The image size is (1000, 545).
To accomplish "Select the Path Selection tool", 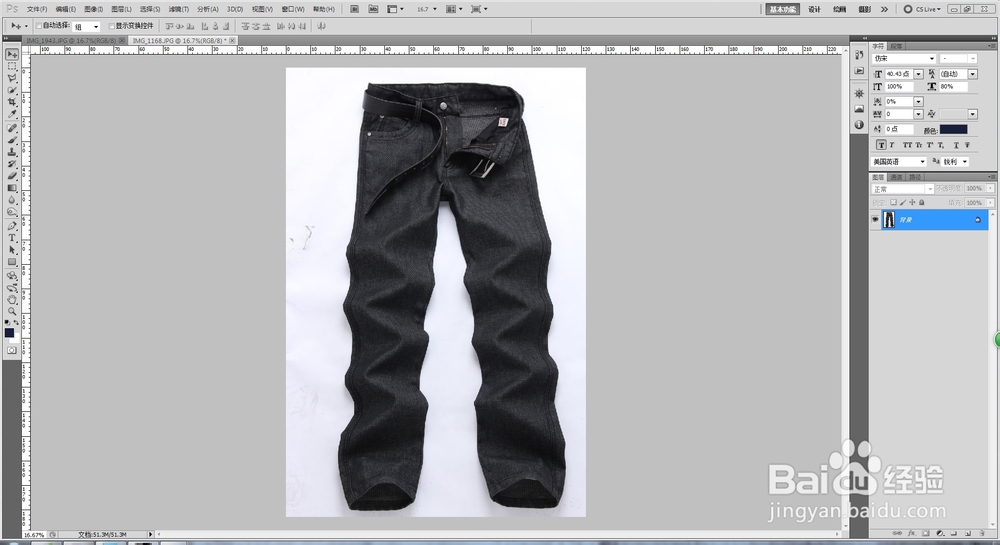I will click(11, 250).
